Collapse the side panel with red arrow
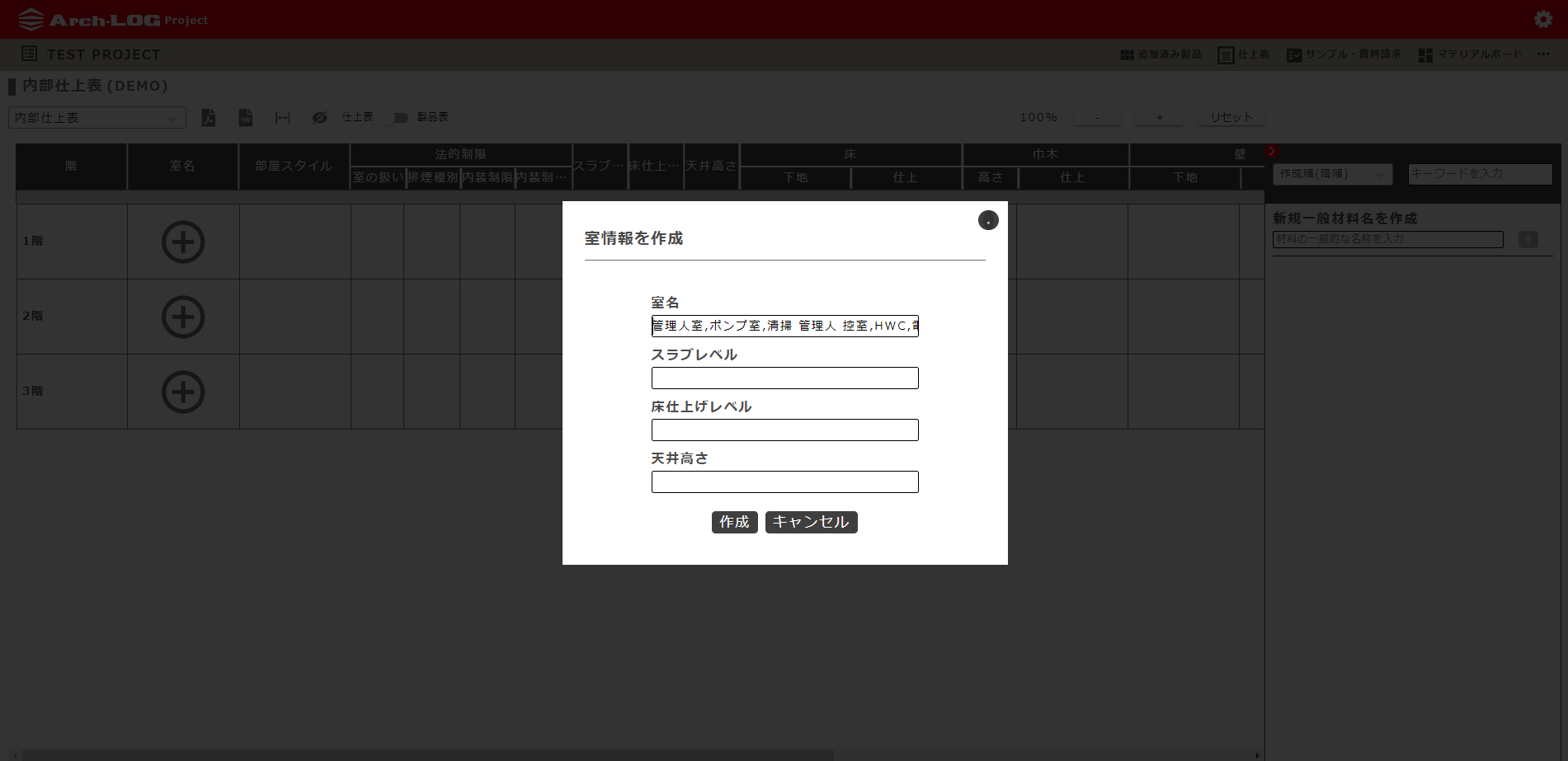This screenshot has width=1568, height=761. point(1272,151)
